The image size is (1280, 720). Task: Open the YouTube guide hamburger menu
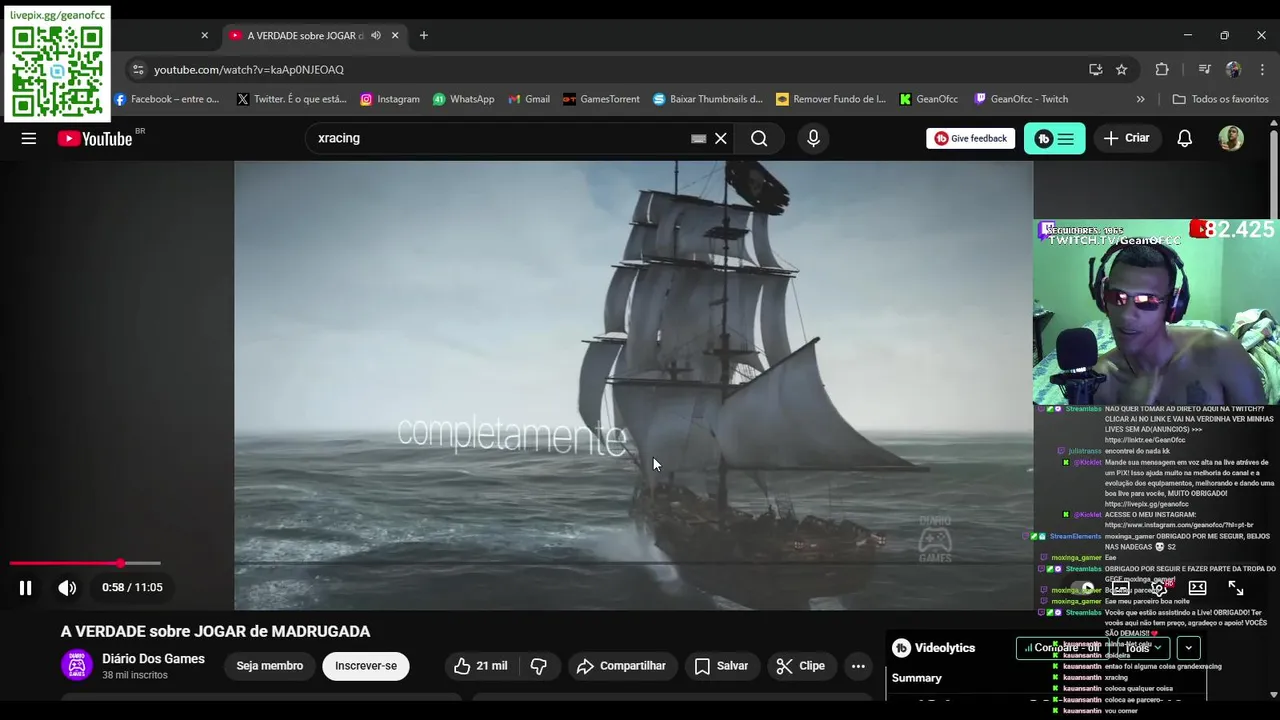29,139
